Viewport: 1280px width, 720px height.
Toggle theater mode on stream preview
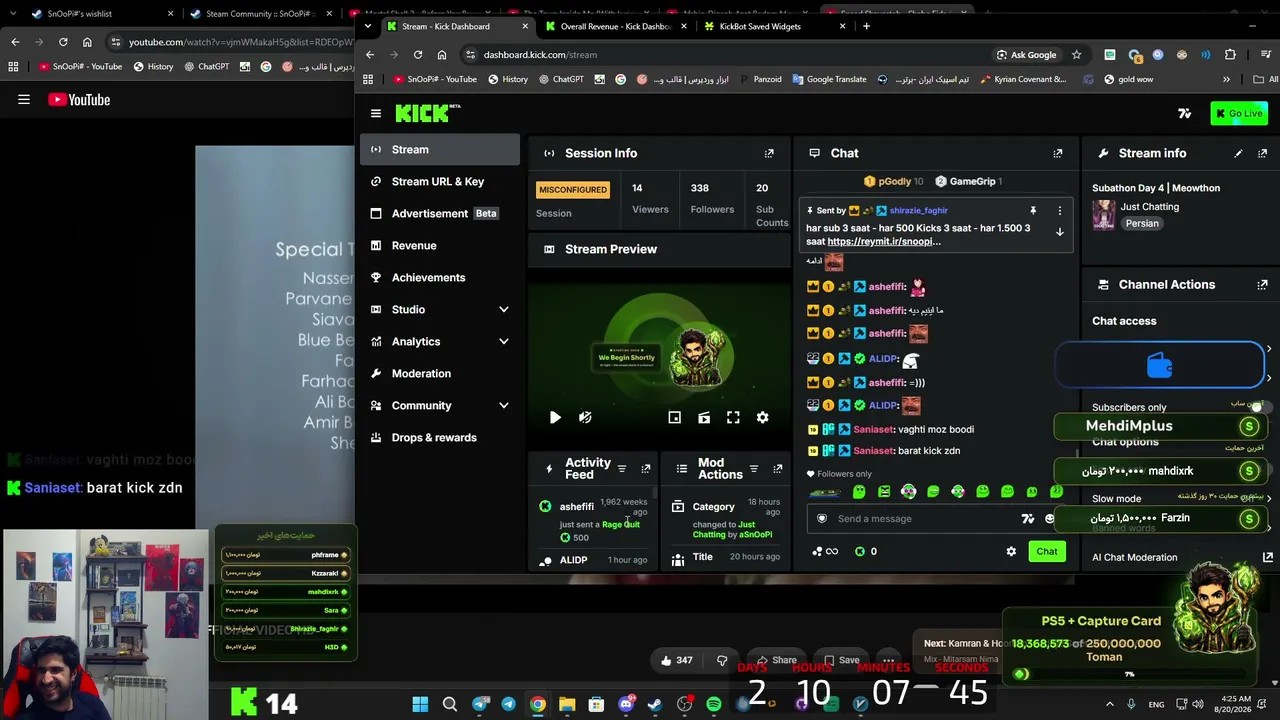[x=704, y=418]
